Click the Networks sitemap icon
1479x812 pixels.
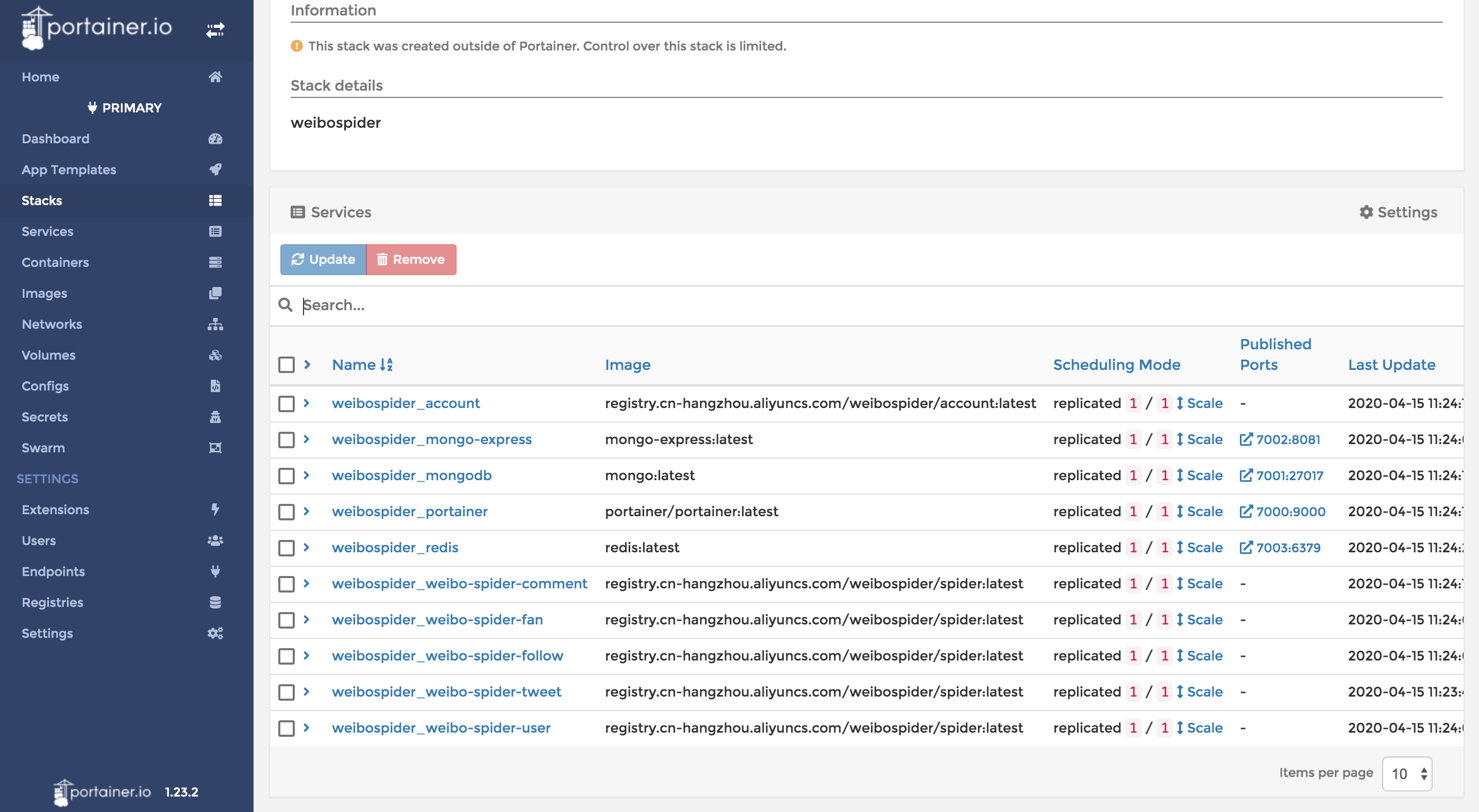tap(215, 324)
